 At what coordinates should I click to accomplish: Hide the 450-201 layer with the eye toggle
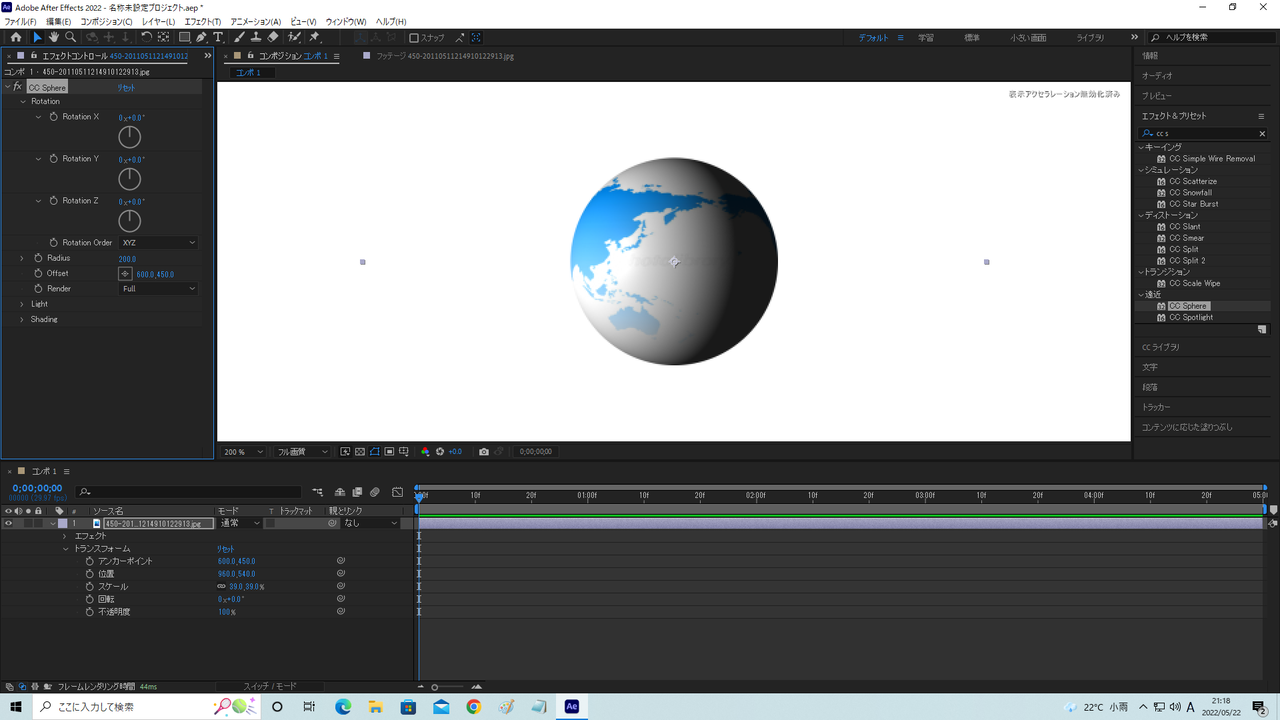9,522
